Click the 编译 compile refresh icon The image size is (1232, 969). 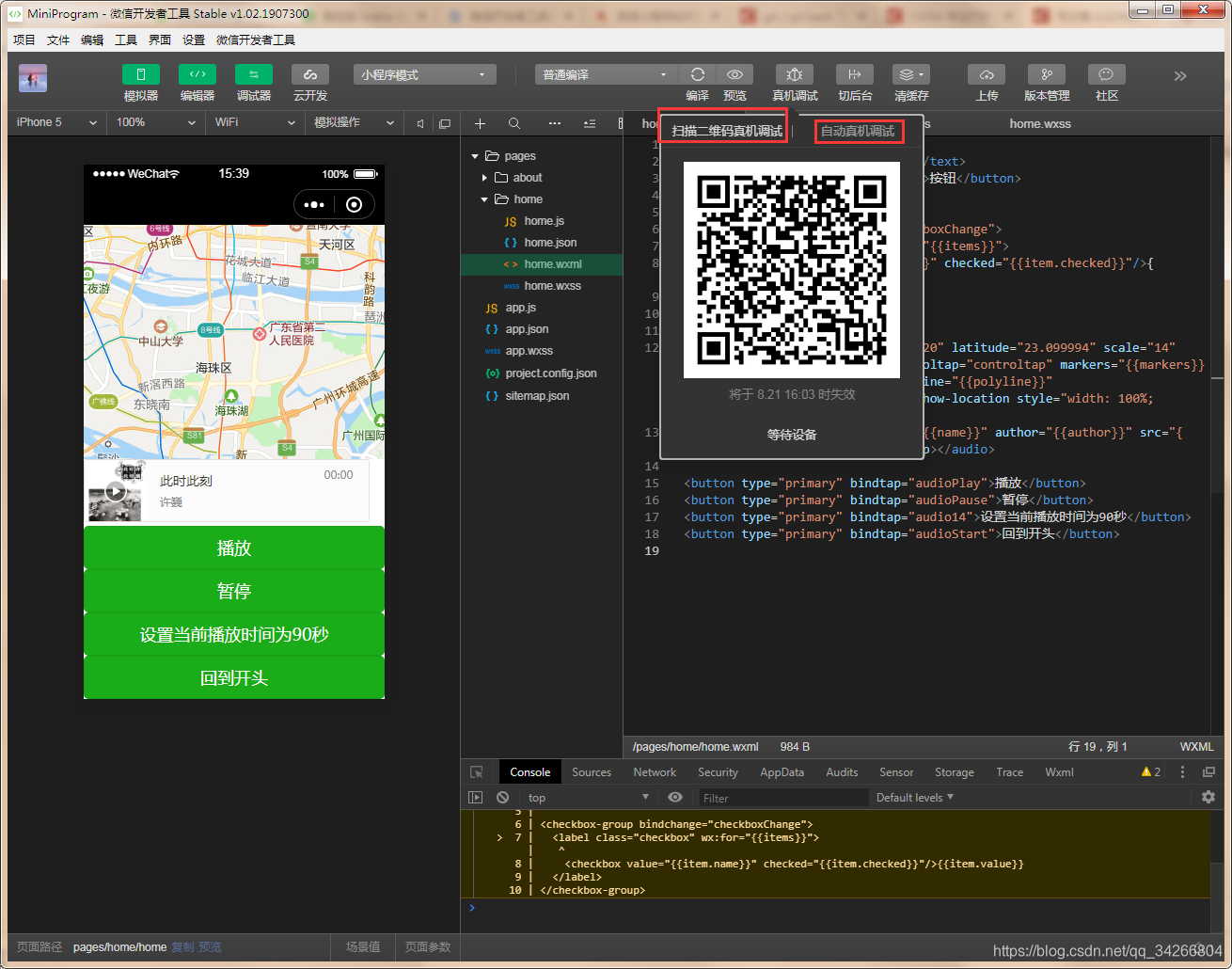click(697, 74)
